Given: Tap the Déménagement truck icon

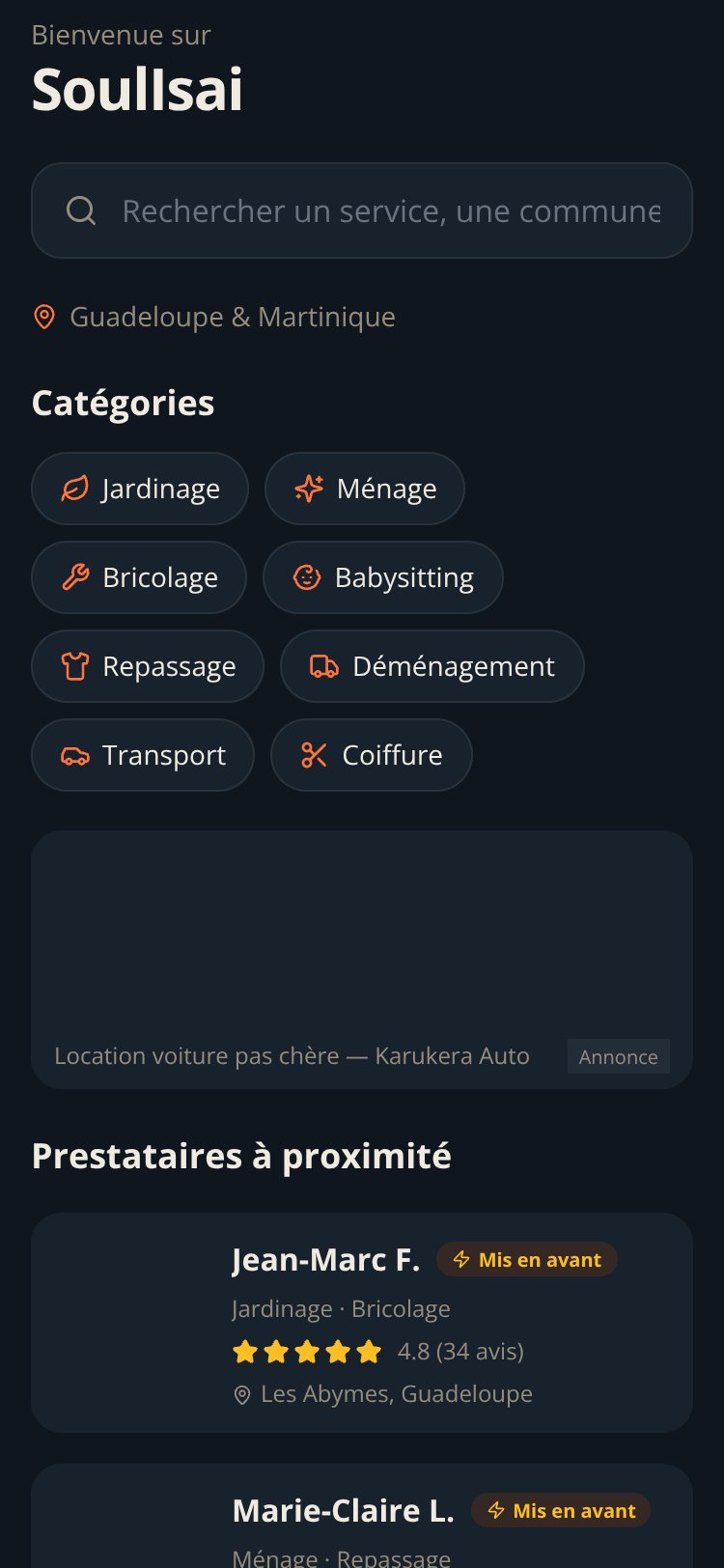Looking at the screenshot, I should point(324,666).
